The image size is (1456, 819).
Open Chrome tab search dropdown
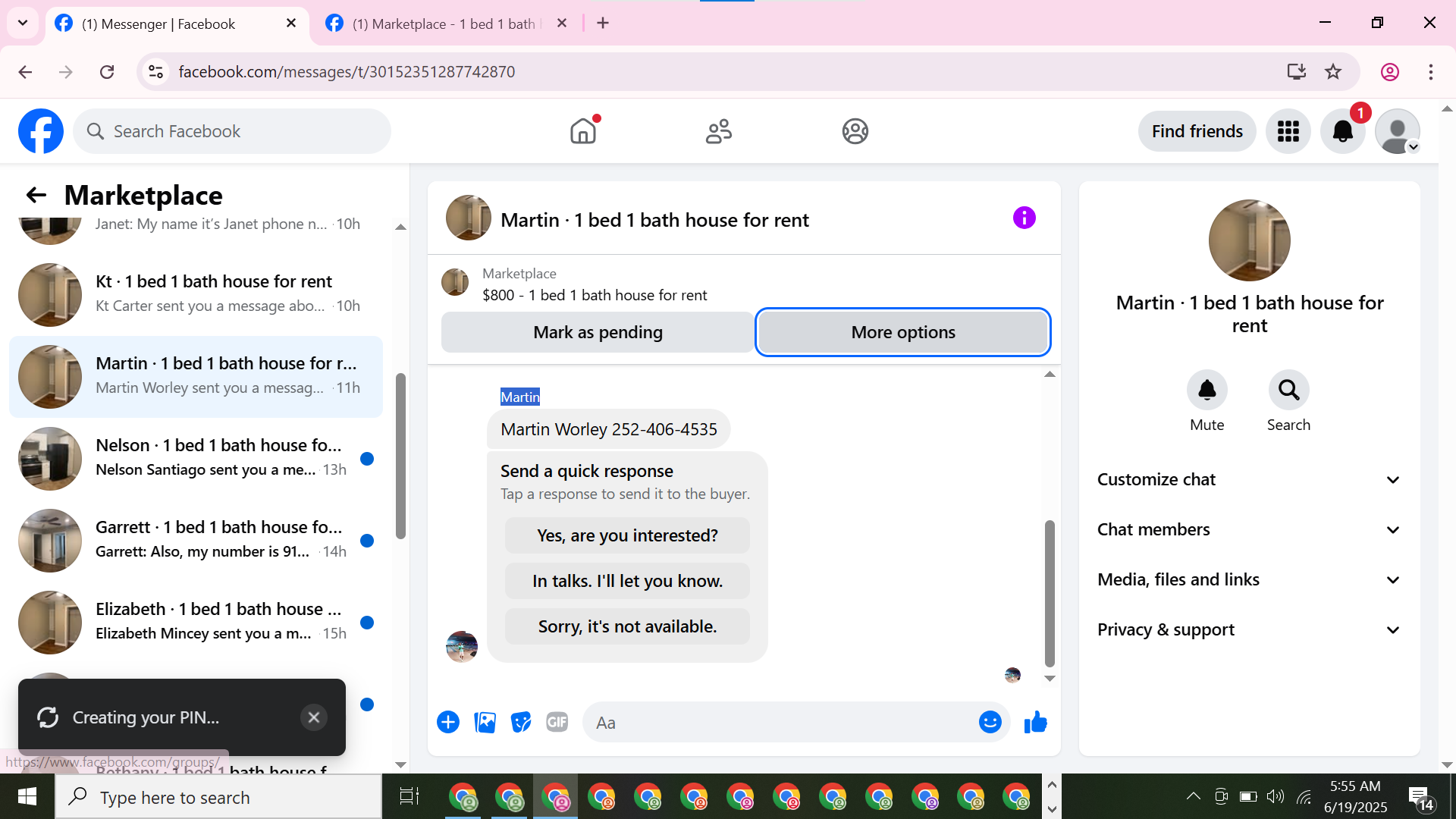pyautogui.click(x=23, y=23)
